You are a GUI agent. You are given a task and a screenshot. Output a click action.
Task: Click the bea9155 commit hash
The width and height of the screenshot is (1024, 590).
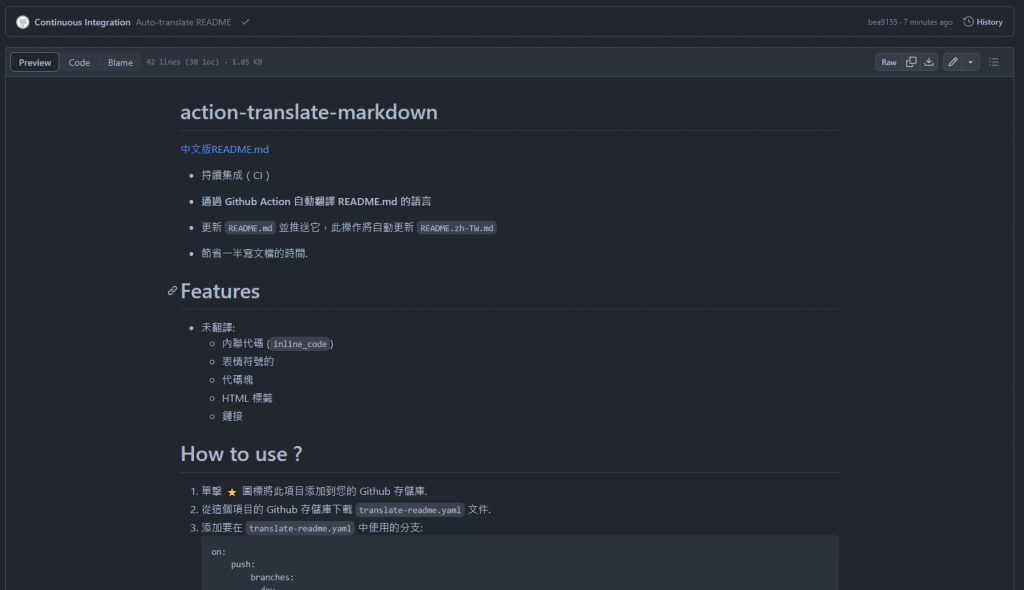tap(882, 22)
